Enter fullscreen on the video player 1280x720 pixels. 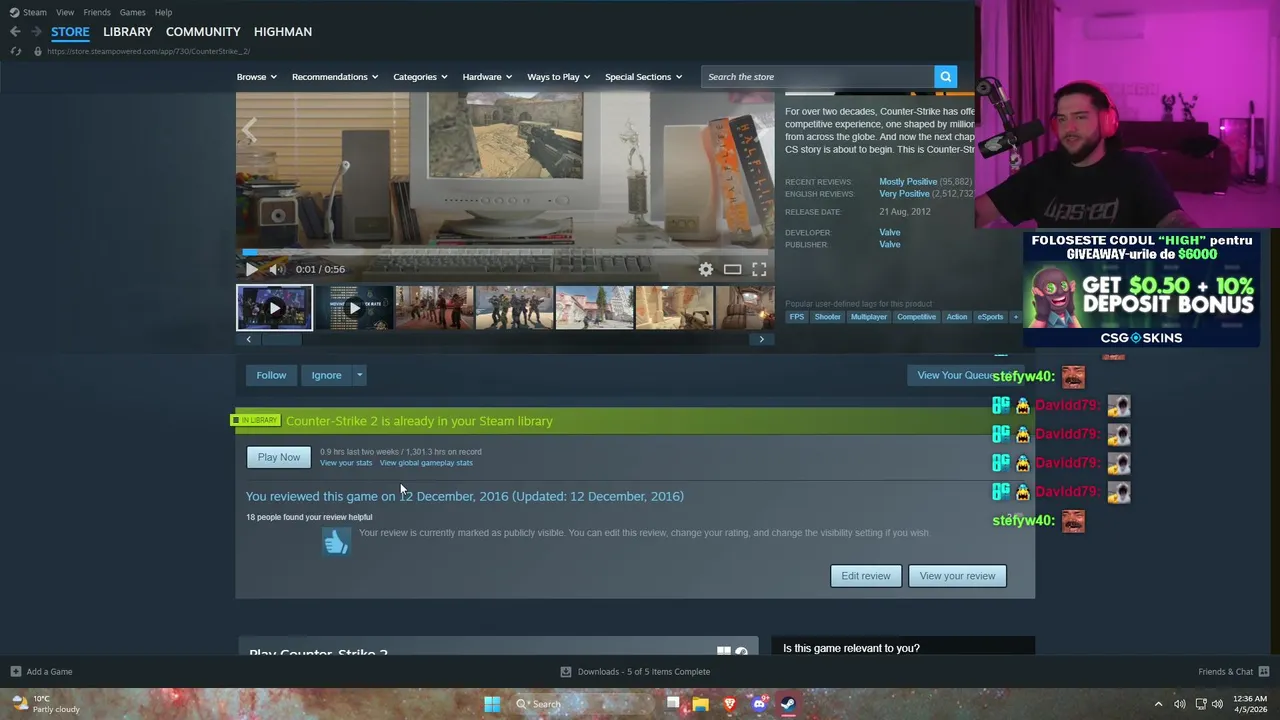[759, 269]
